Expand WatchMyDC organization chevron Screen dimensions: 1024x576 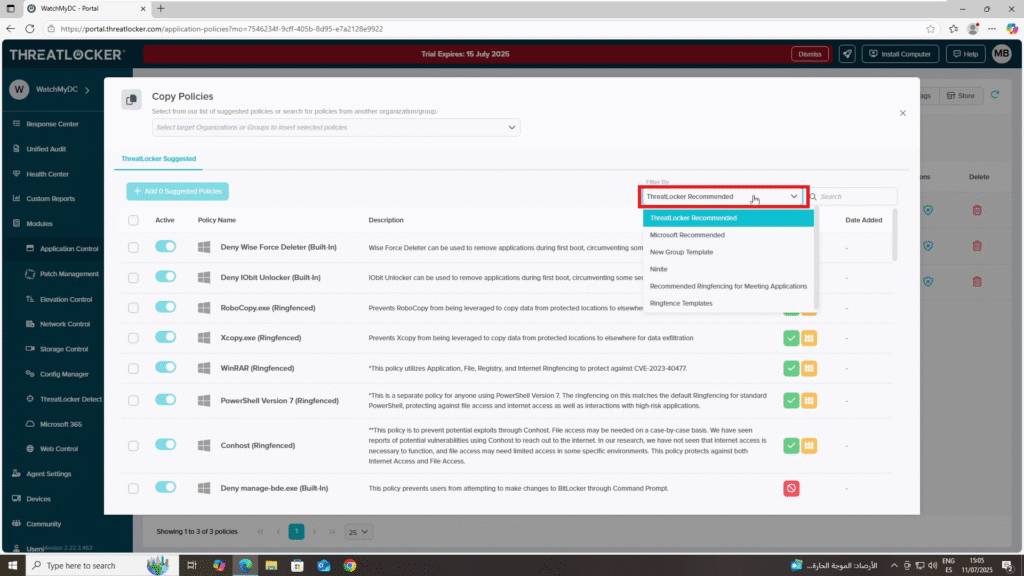[x=88, y=89]
